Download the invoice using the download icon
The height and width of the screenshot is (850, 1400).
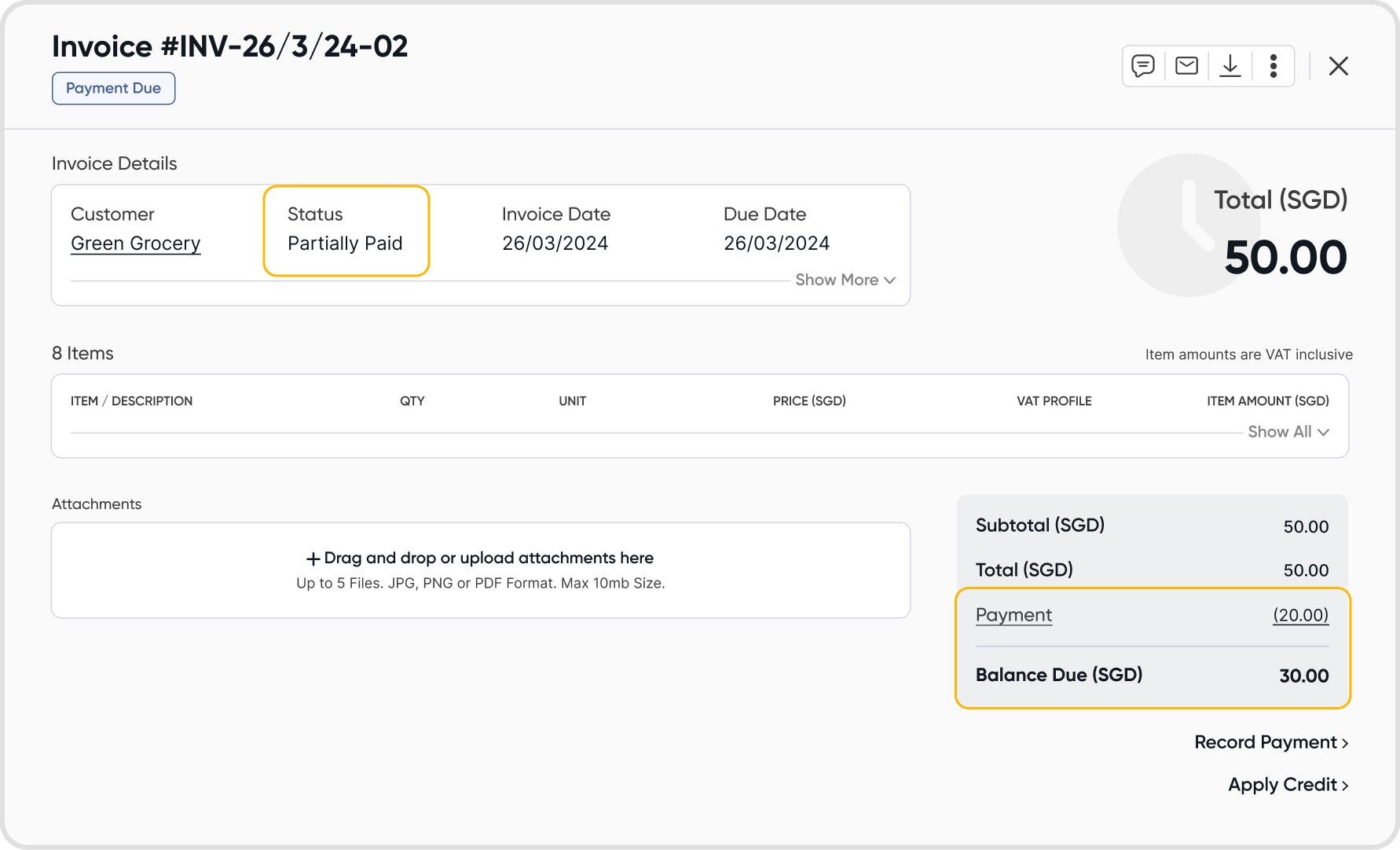point(1230,66)
